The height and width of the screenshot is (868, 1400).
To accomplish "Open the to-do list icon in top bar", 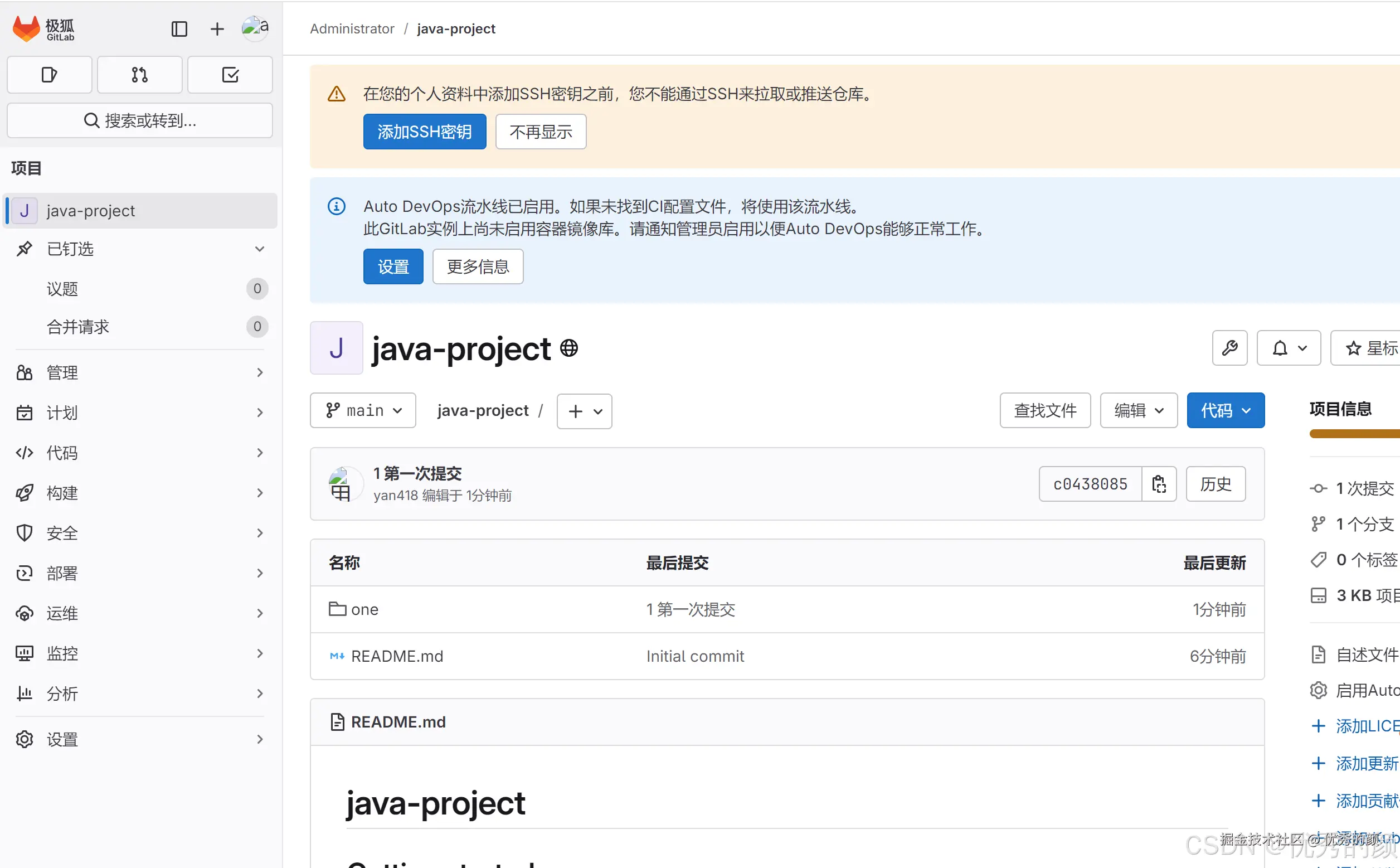I will [x=230, y=75].
